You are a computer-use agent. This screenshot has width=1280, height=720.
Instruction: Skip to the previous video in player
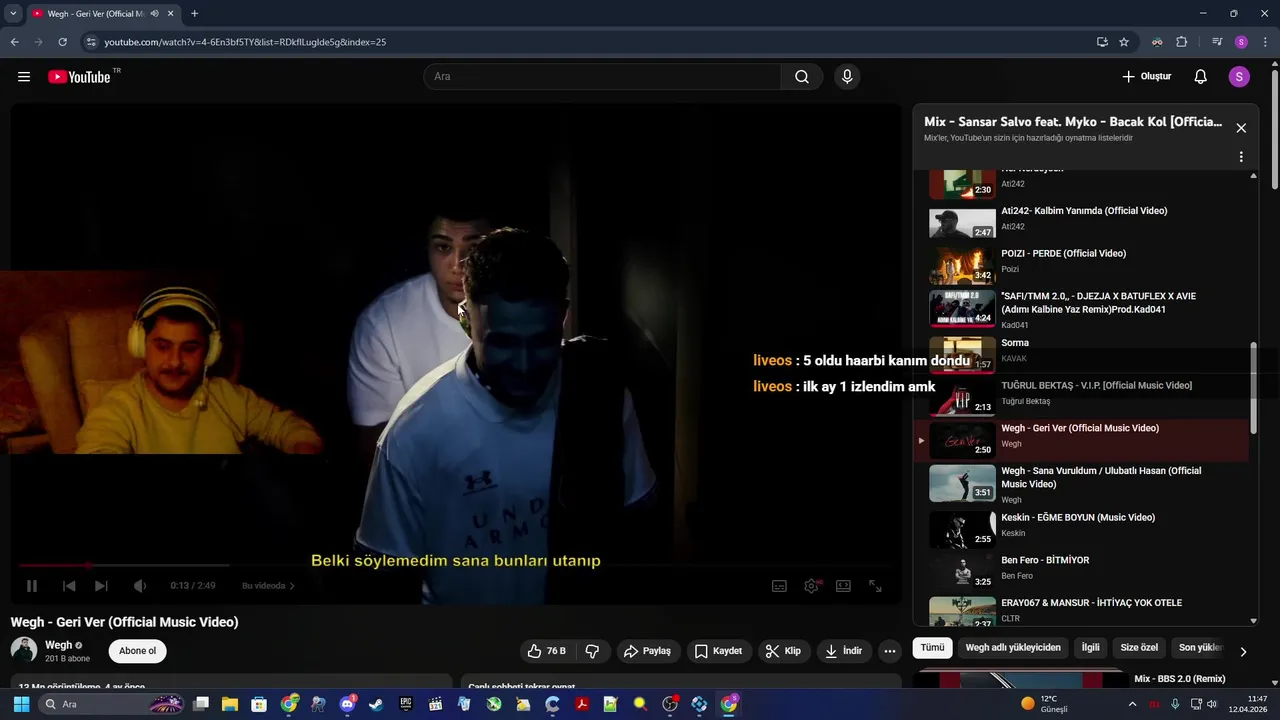69,586
